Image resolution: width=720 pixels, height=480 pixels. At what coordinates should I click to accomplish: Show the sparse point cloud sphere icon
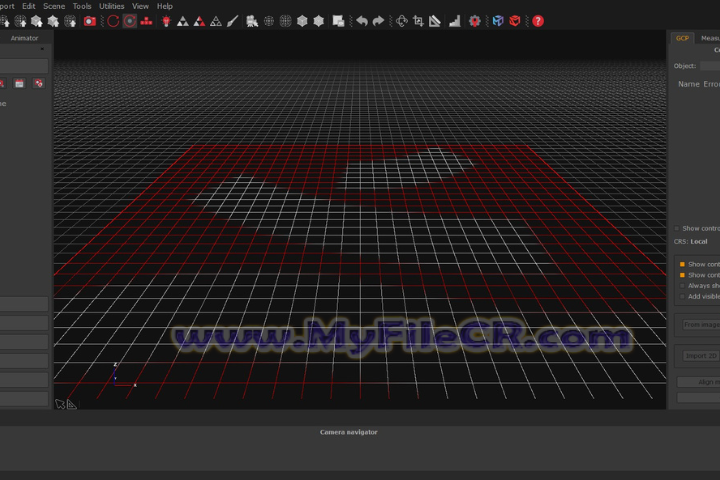tap(269, 21)
